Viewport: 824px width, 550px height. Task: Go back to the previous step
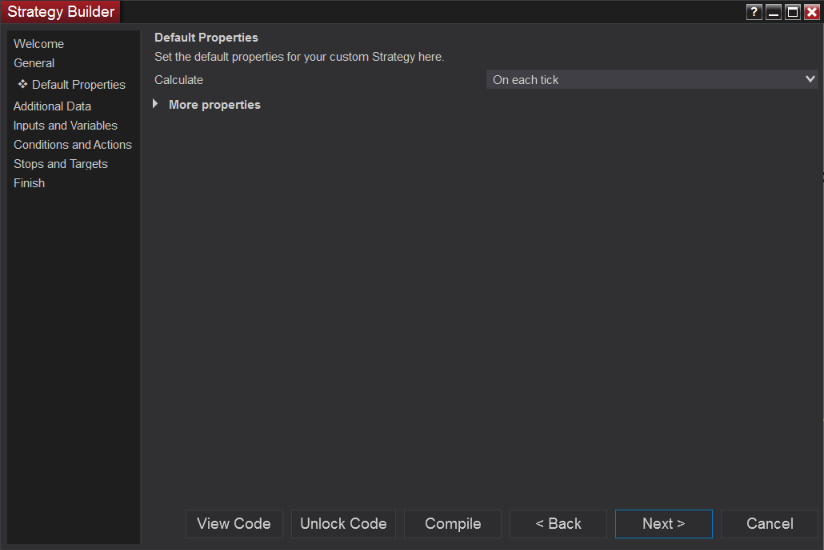[x=558, y=524]
